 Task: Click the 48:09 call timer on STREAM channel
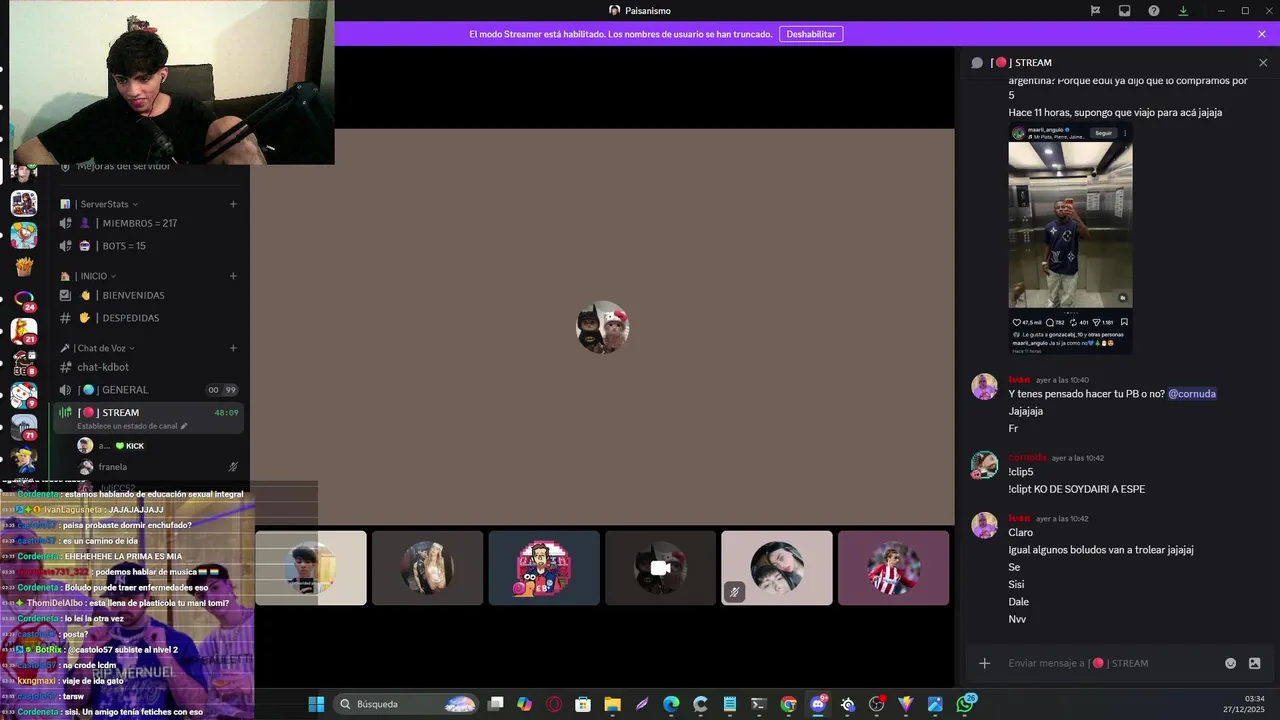[x=226, y=413]
